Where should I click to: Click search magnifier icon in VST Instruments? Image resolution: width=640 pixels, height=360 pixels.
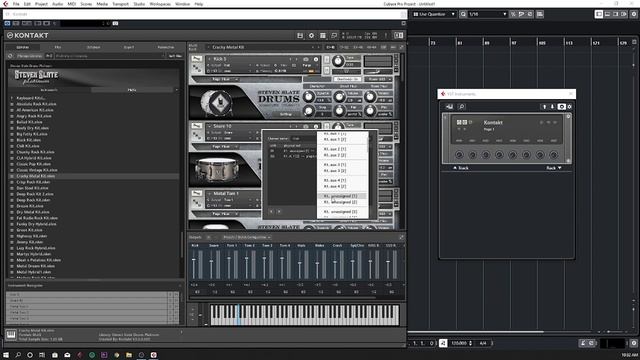[462, 107]
